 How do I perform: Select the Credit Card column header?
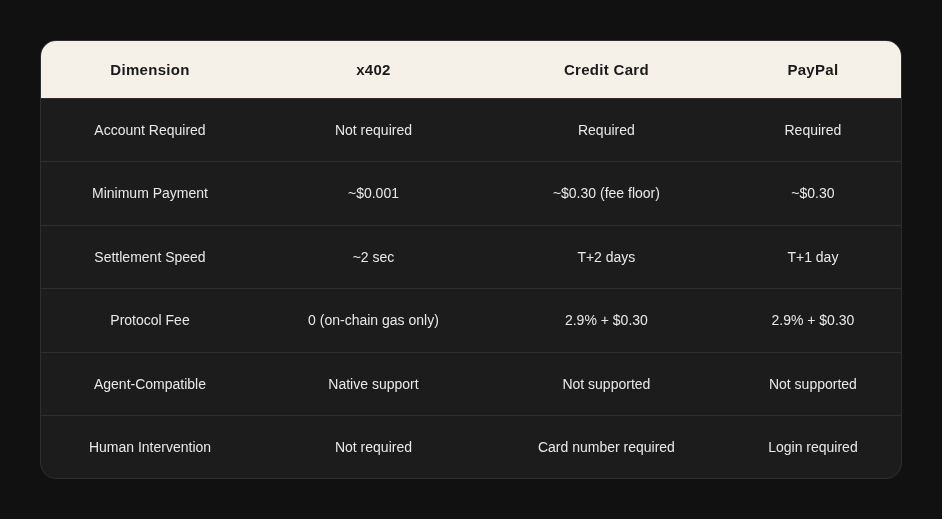[606, 70]
